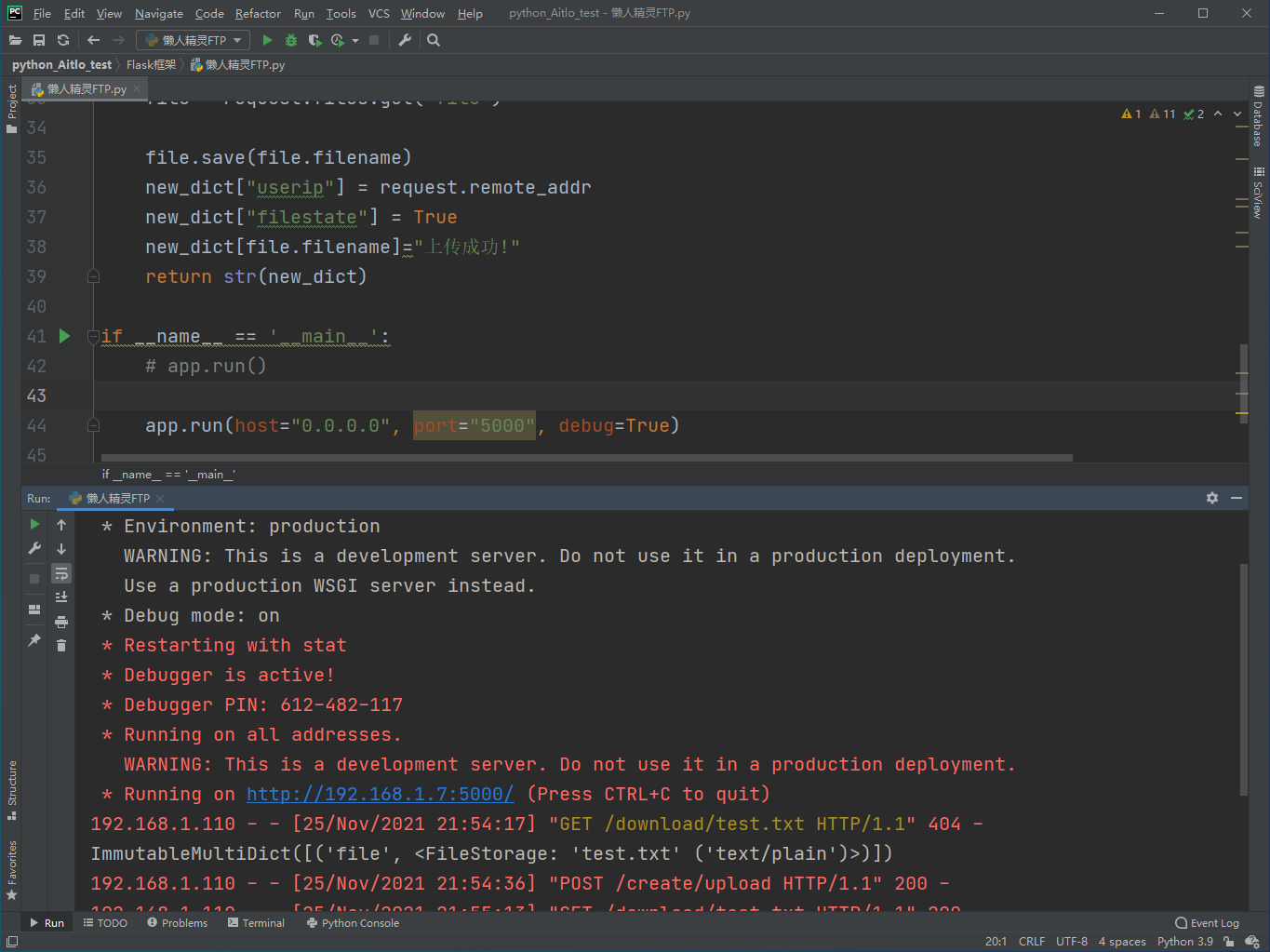Click the Open folder icon in toolbar

tap(15, 40)
